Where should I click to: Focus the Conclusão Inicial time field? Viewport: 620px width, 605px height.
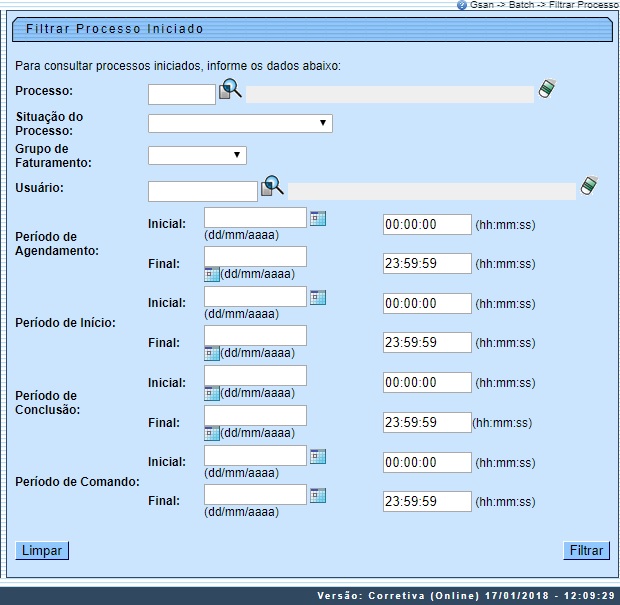click(427, 382)
